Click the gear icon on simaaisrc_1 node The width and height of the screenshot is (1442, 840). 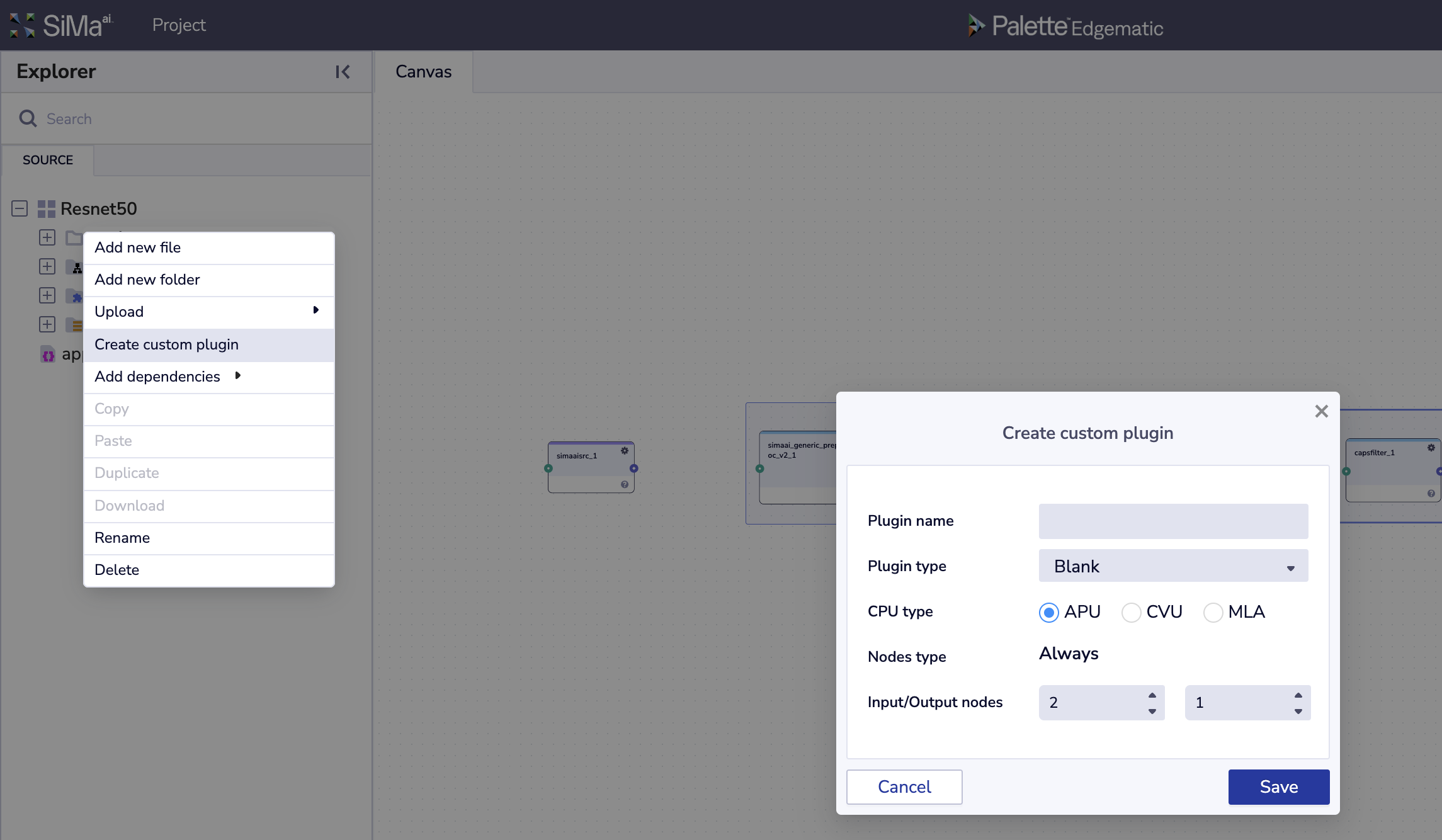[624, 451]
